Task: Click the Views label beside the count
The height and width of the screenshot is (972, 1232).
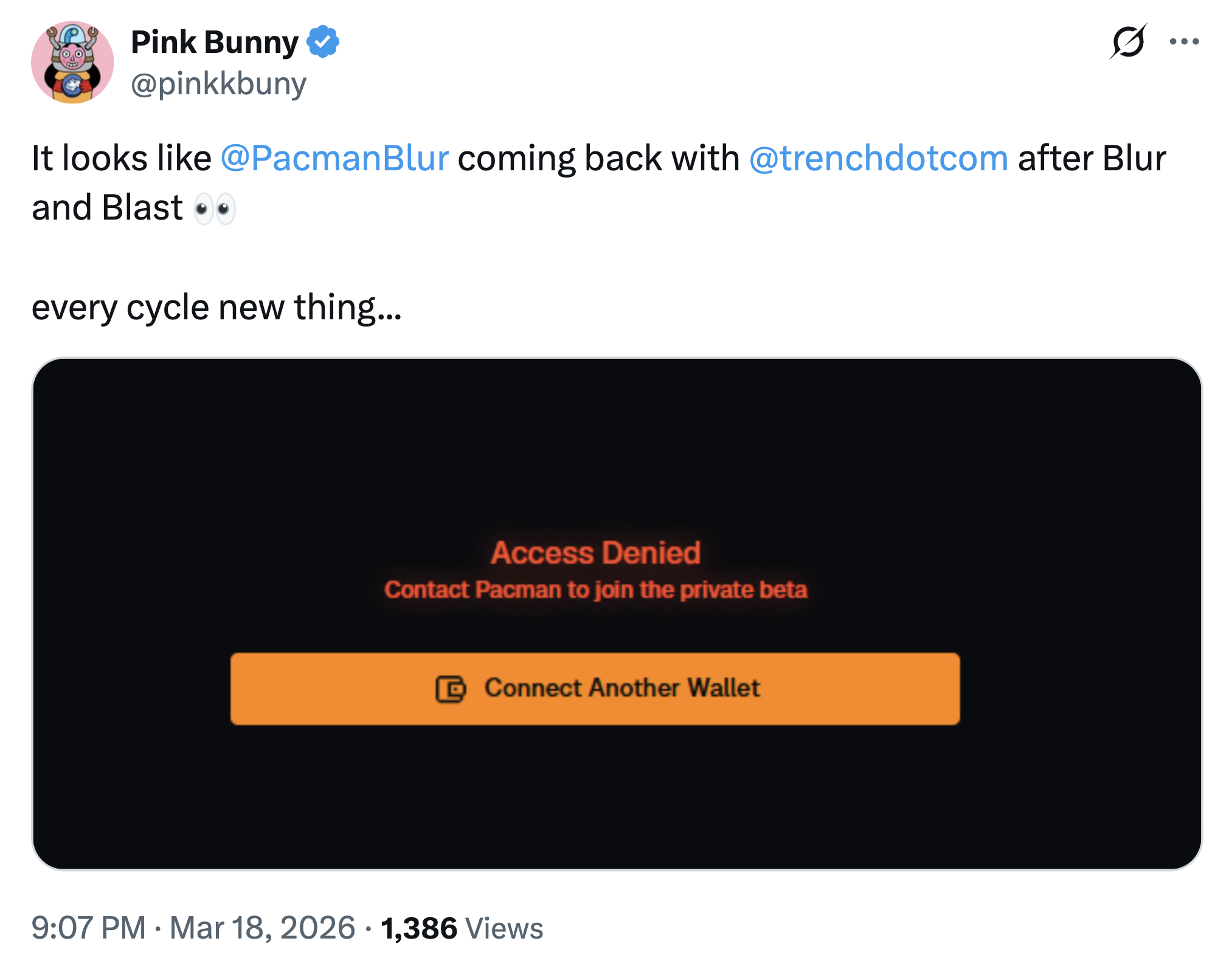Action: tap(504, 928)
